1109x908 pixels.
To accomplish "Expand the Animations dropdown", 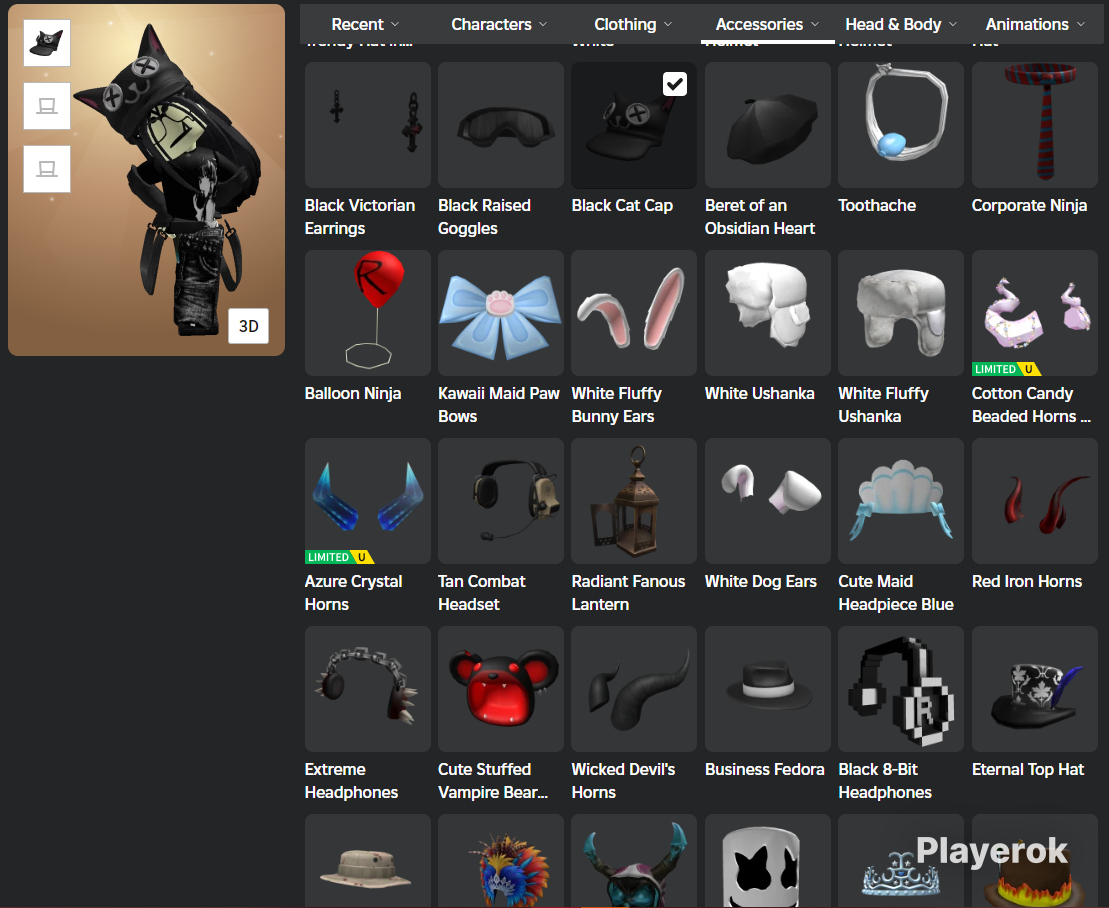I will tap(1035, 24).
